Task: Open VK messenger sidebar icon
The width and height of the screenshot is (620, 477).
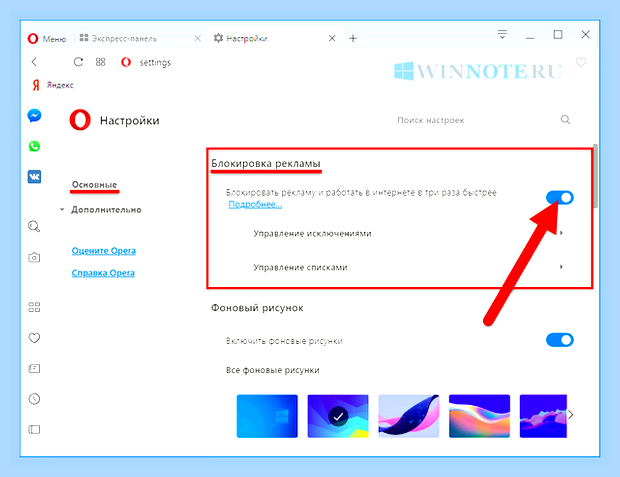Action: point(34,177)
